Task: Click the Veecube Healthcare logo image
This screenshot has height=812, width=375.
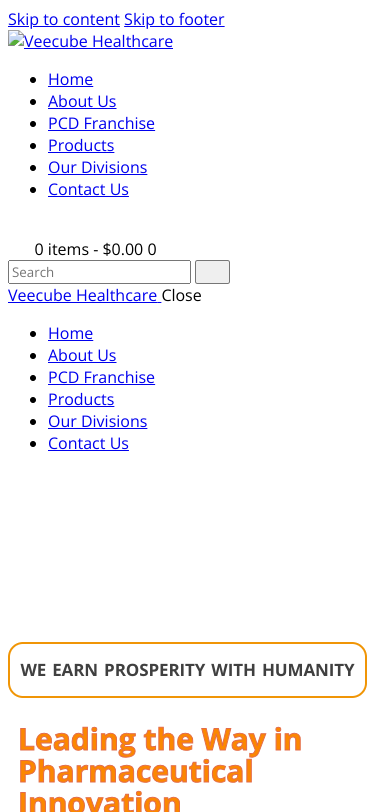Action: (x=91, y=41)
